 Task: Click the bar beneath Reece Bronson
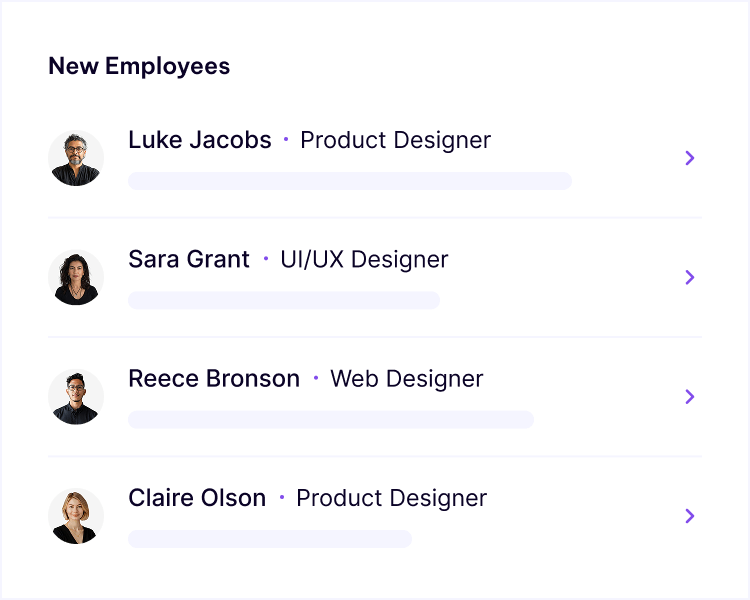tap(331, 419)
